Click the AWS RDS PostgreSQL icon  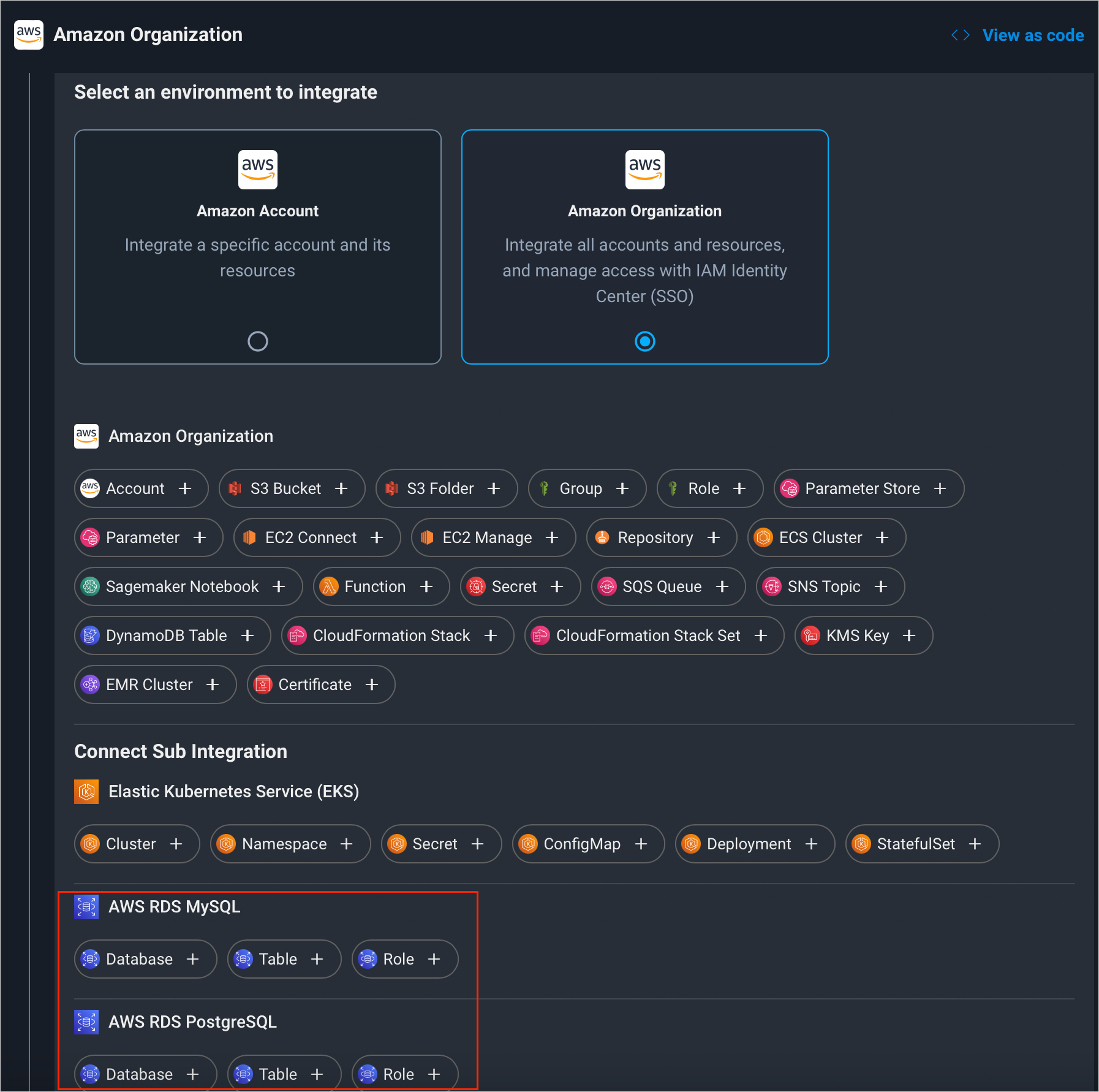pyautogui.click(x=86, y=1022)
